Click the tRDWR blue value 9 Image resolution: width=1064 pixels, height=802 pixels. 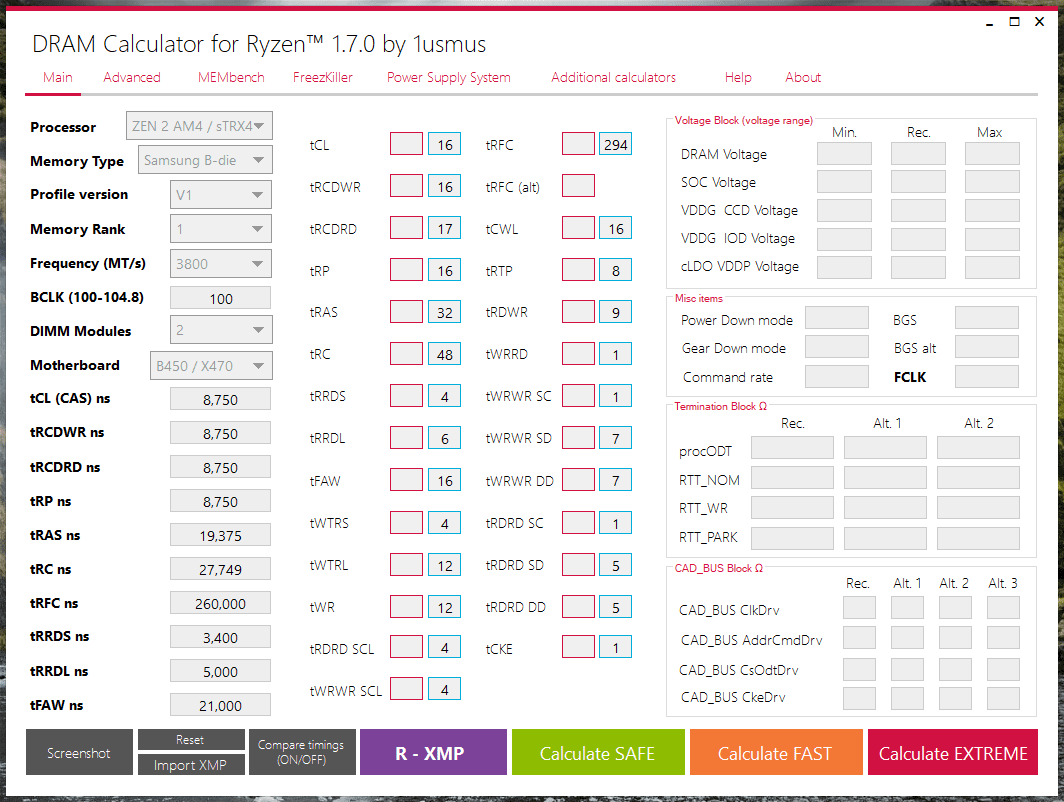[615, 312]
